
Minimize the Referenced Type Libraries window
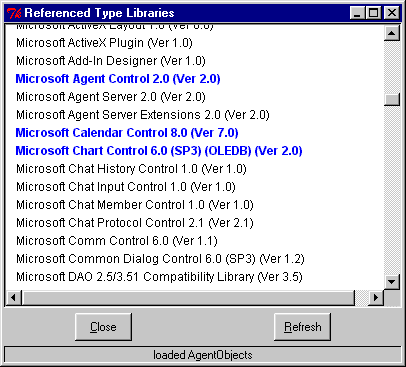pyautogui.click(x=357, y=13)
